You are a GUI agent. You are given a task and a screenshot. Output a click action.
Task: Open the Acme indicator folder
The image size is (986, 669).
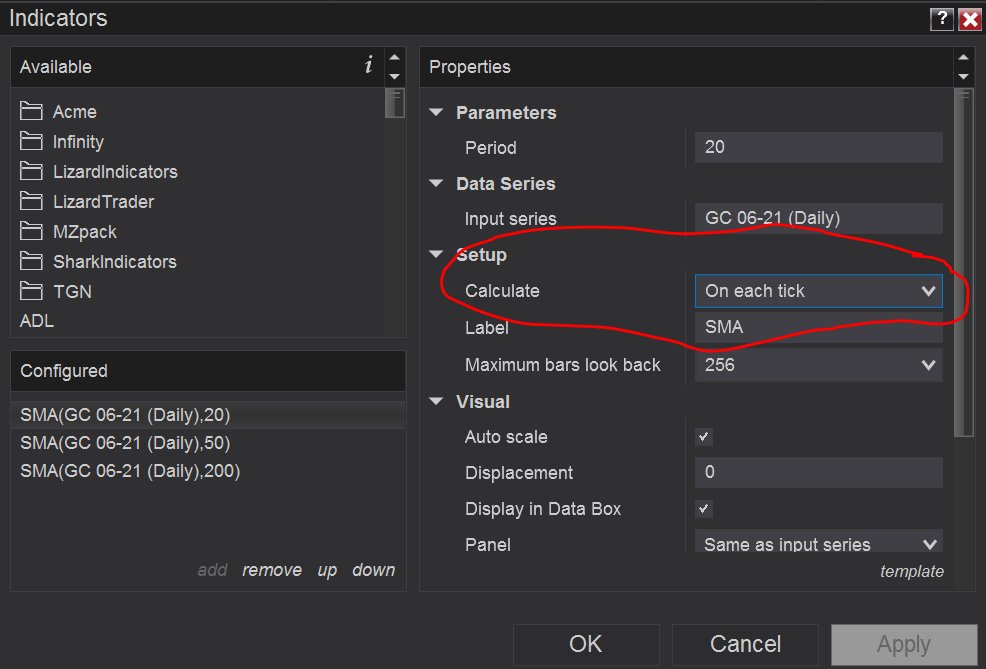click(58, 112)
